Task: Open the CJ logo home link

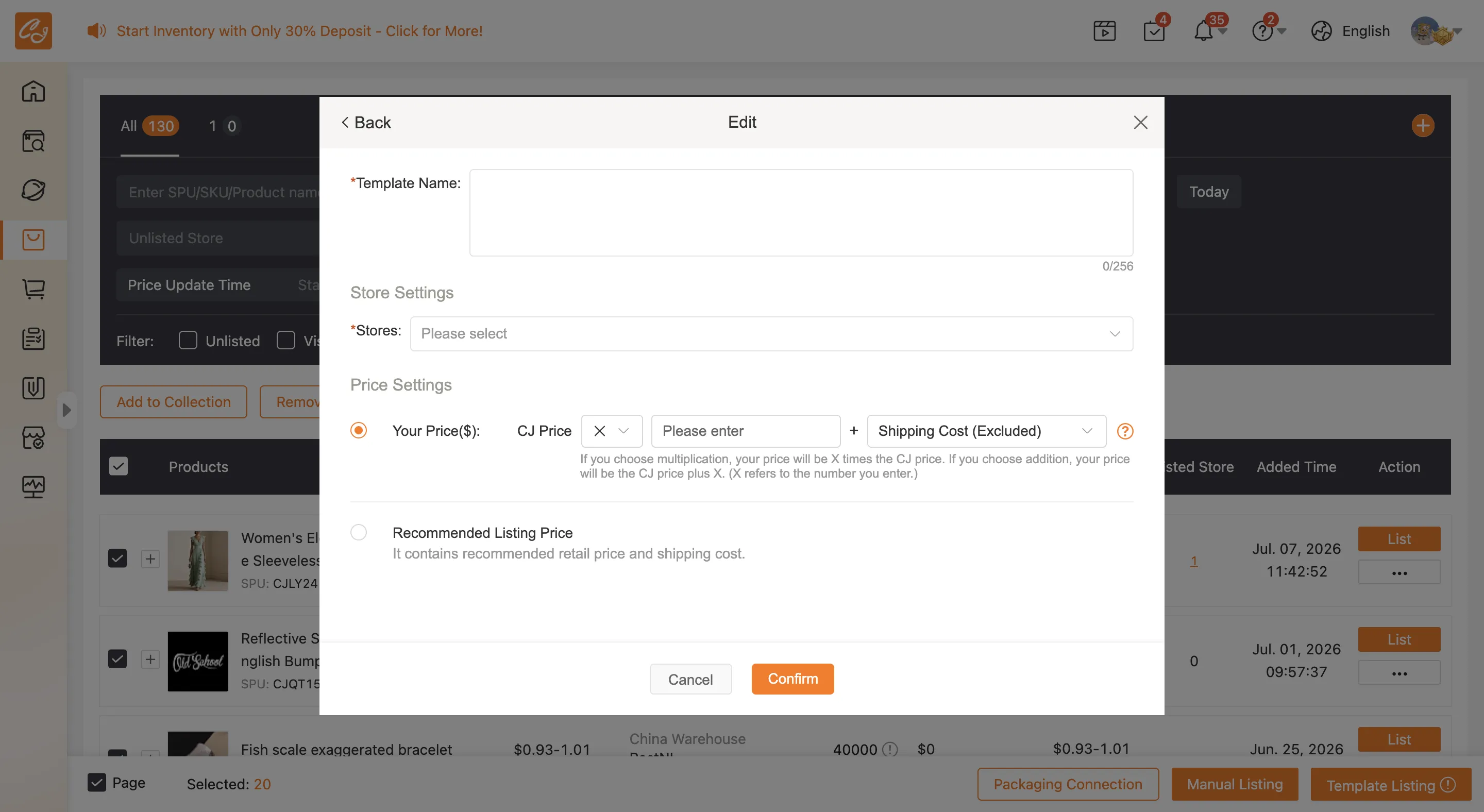Action: [x=33, y=30]
